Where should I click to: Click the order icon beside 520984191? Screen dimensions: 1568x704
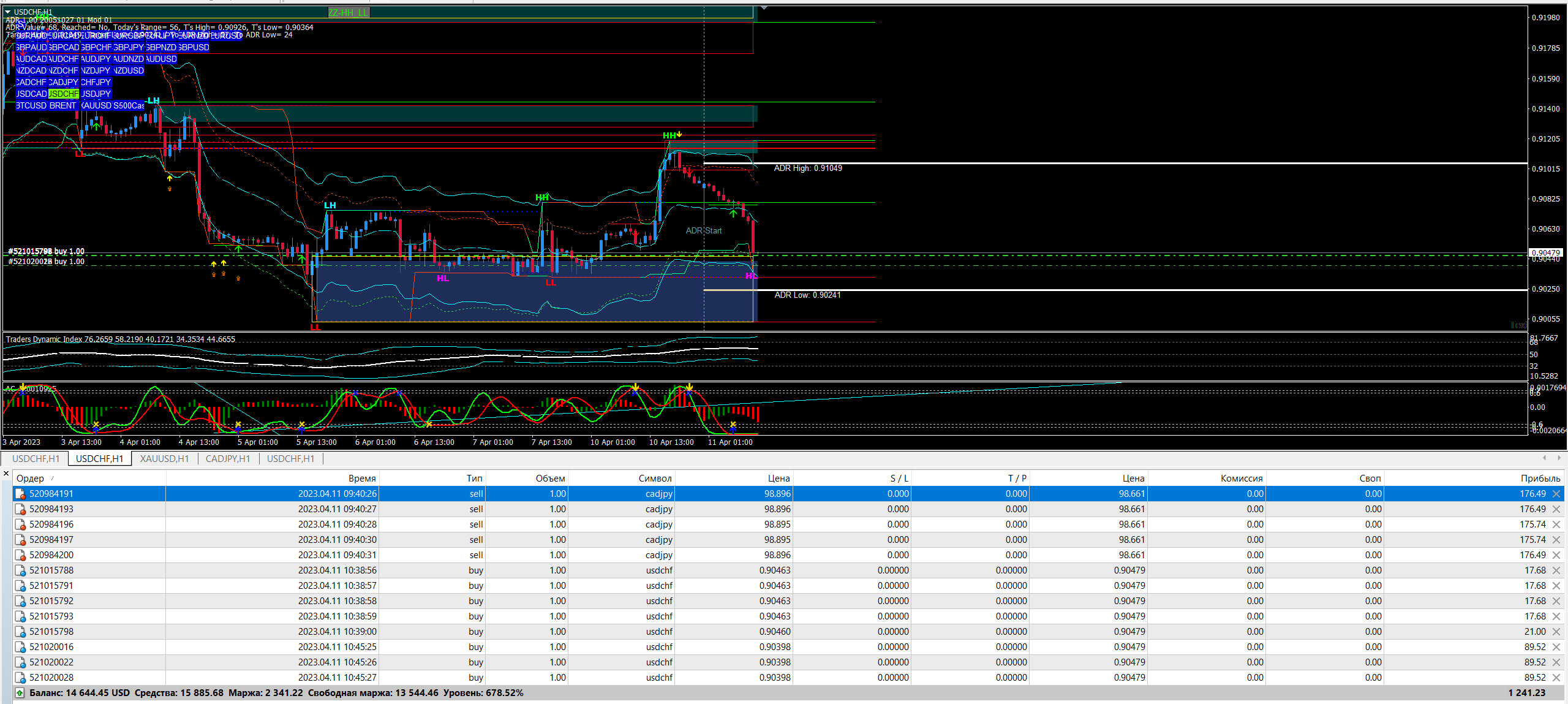20,494
